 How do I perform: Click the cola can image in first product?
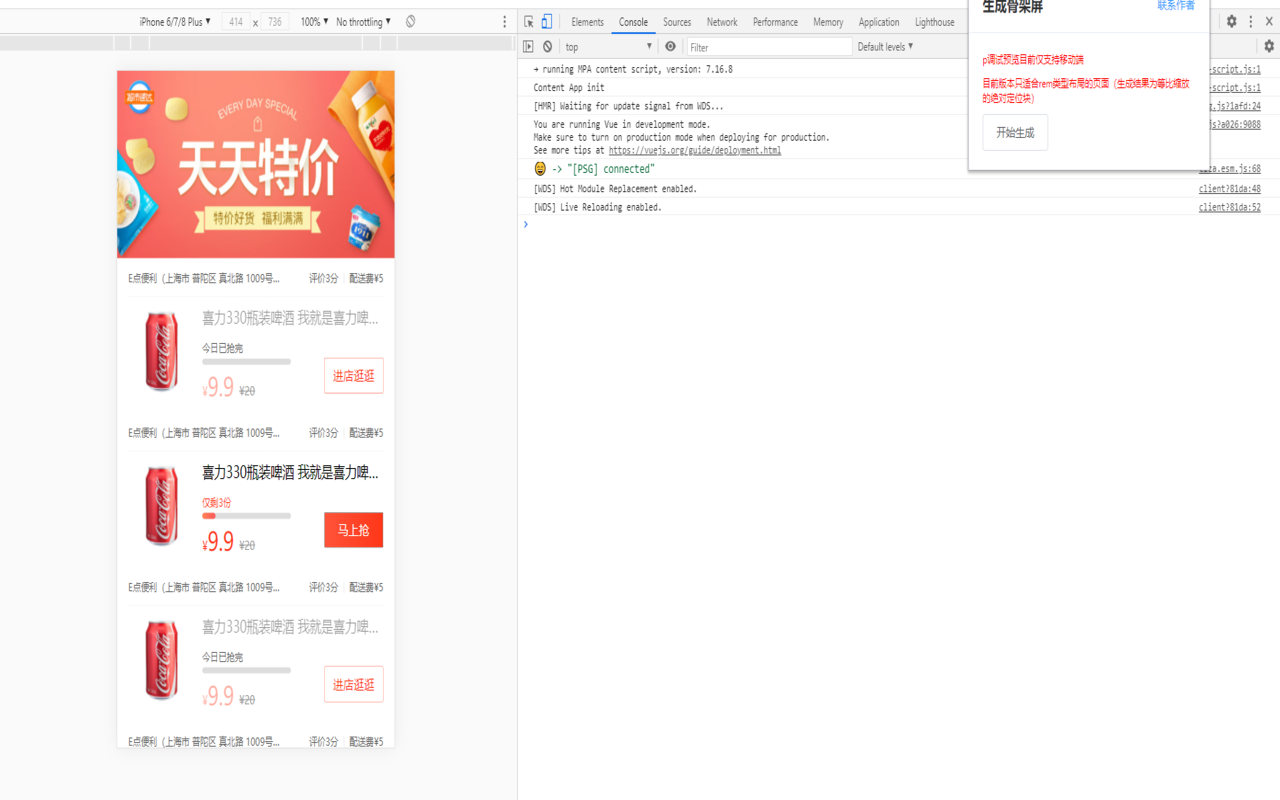[x=162, y=351]
